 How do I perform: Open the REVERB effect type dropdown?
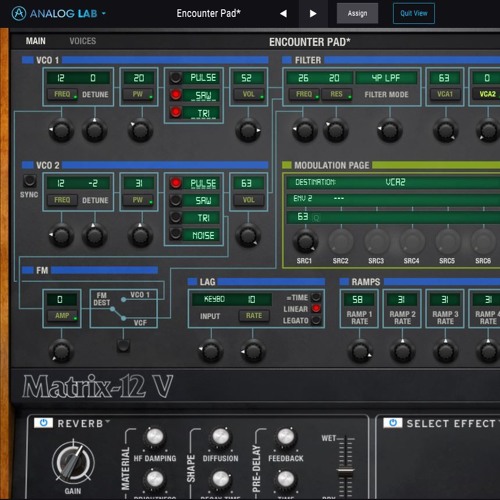tap(84, 423)
